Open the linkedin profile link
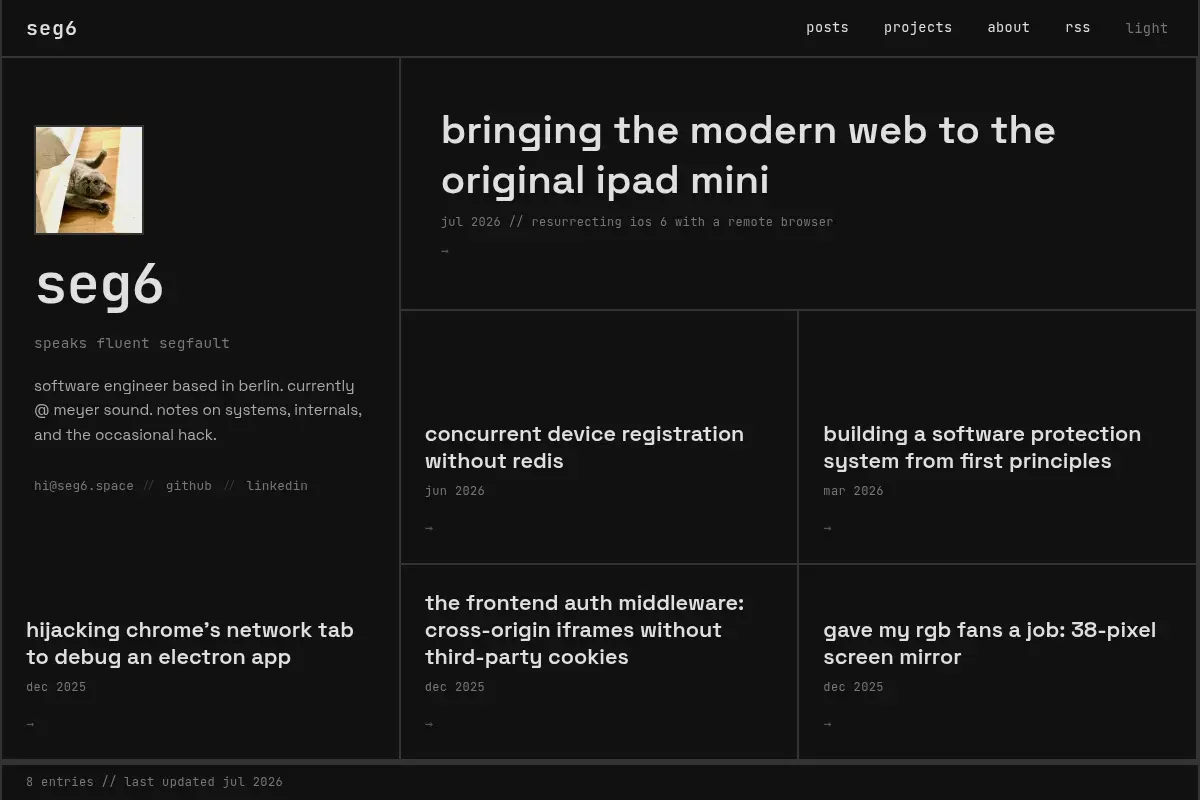The height and width of the screenshot is (800, 1200). (277, 486)
